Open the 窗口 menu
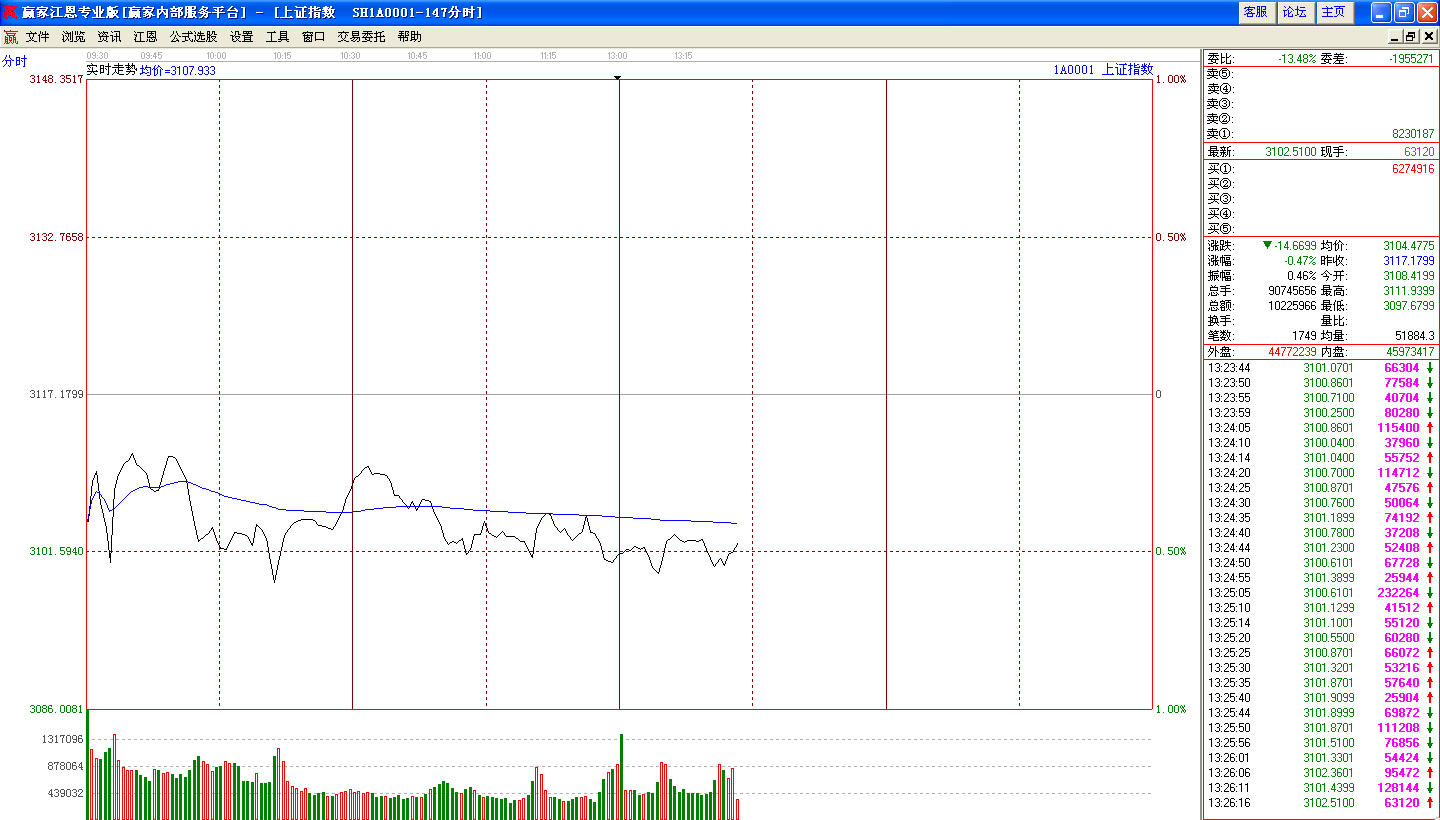The width and height of the screenshot is (1440, 820). [313, 37]
